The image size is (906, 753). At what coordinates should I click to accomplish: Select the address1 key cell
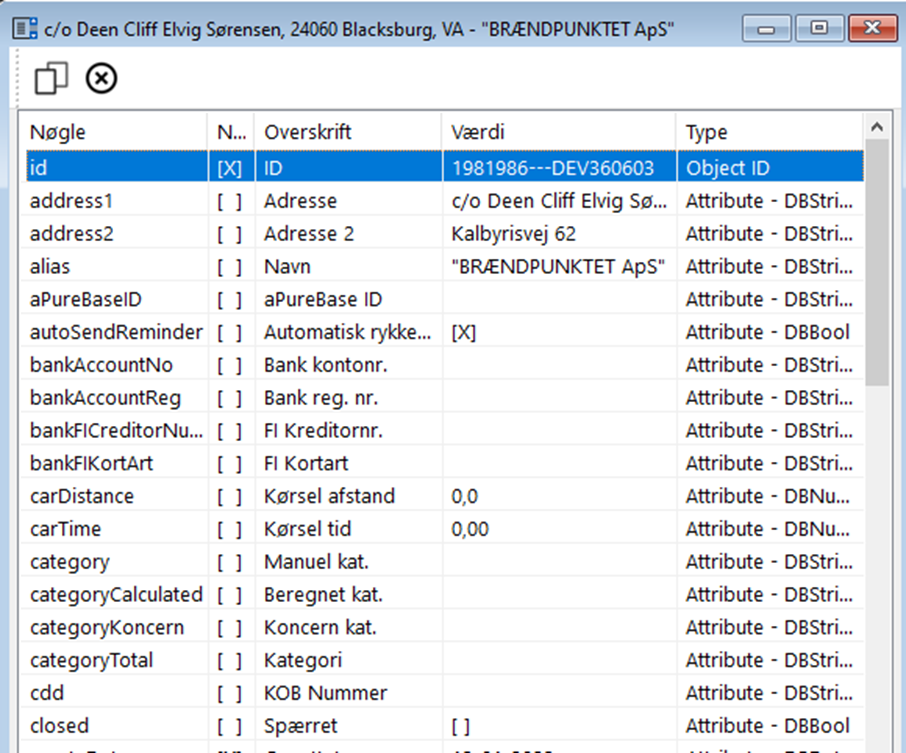(114, 201)
